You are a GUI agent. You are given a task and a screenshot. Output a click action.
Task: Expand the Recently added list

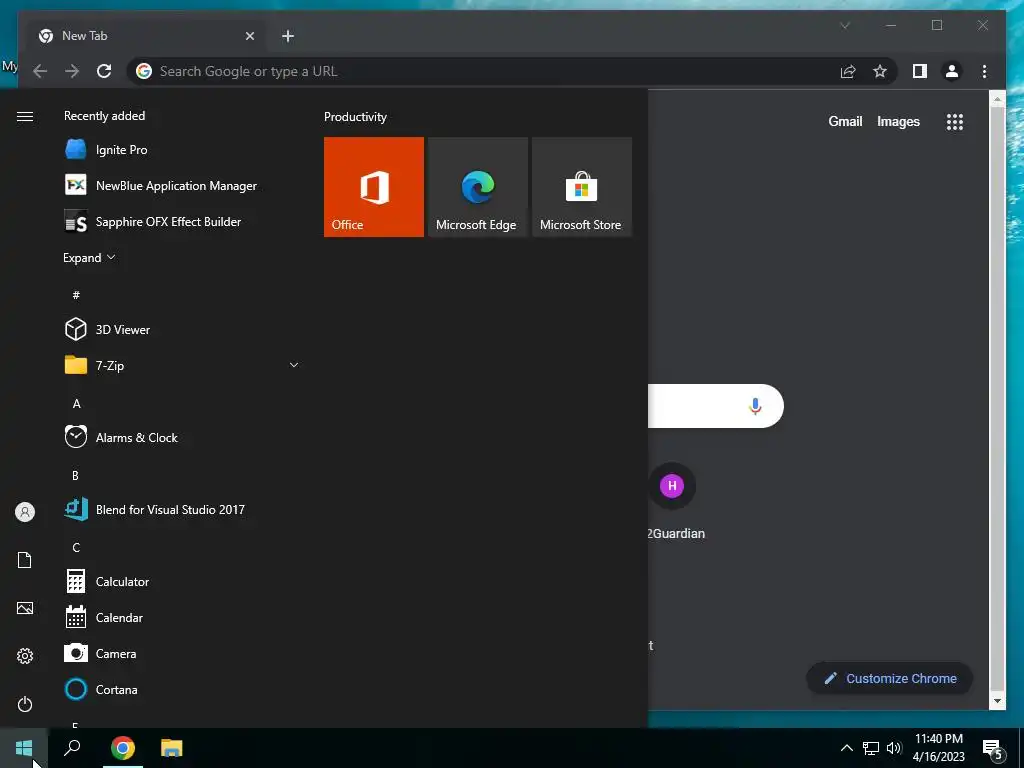click(89, 258)
